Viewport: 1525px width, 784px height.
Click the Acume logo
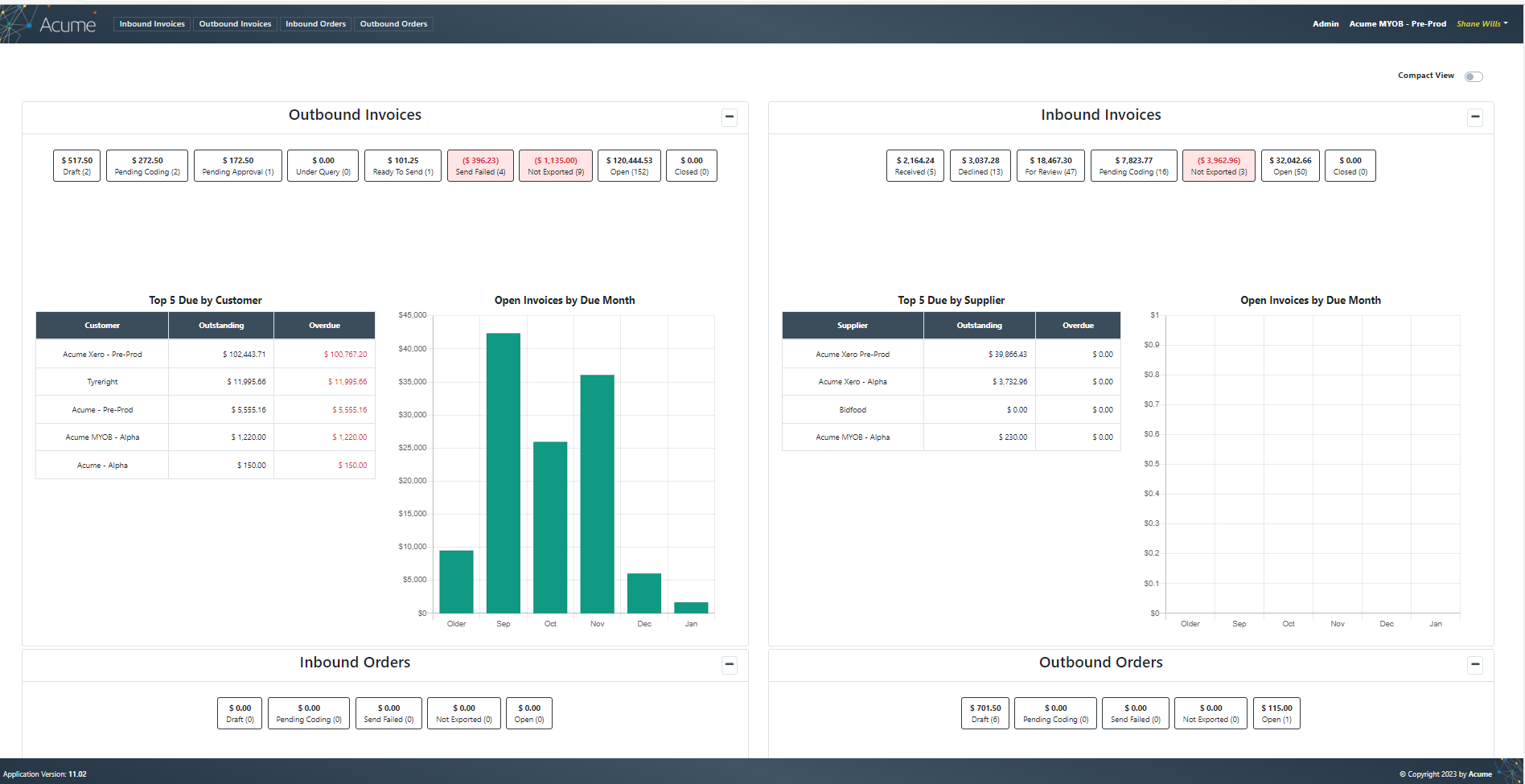pos(68,23)
